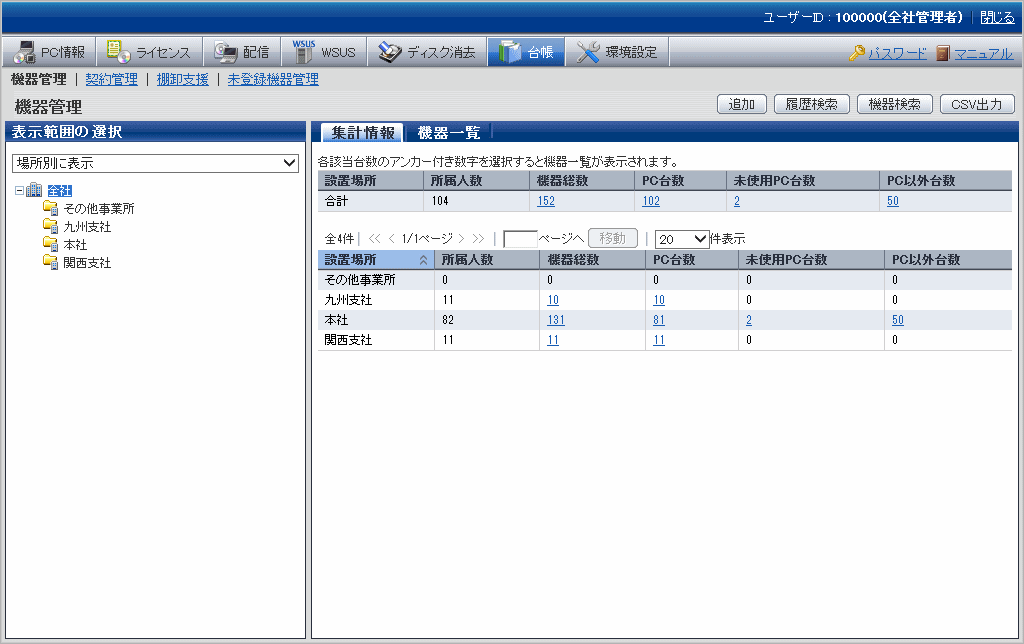Open the 未登録機器管理 link

273,79
